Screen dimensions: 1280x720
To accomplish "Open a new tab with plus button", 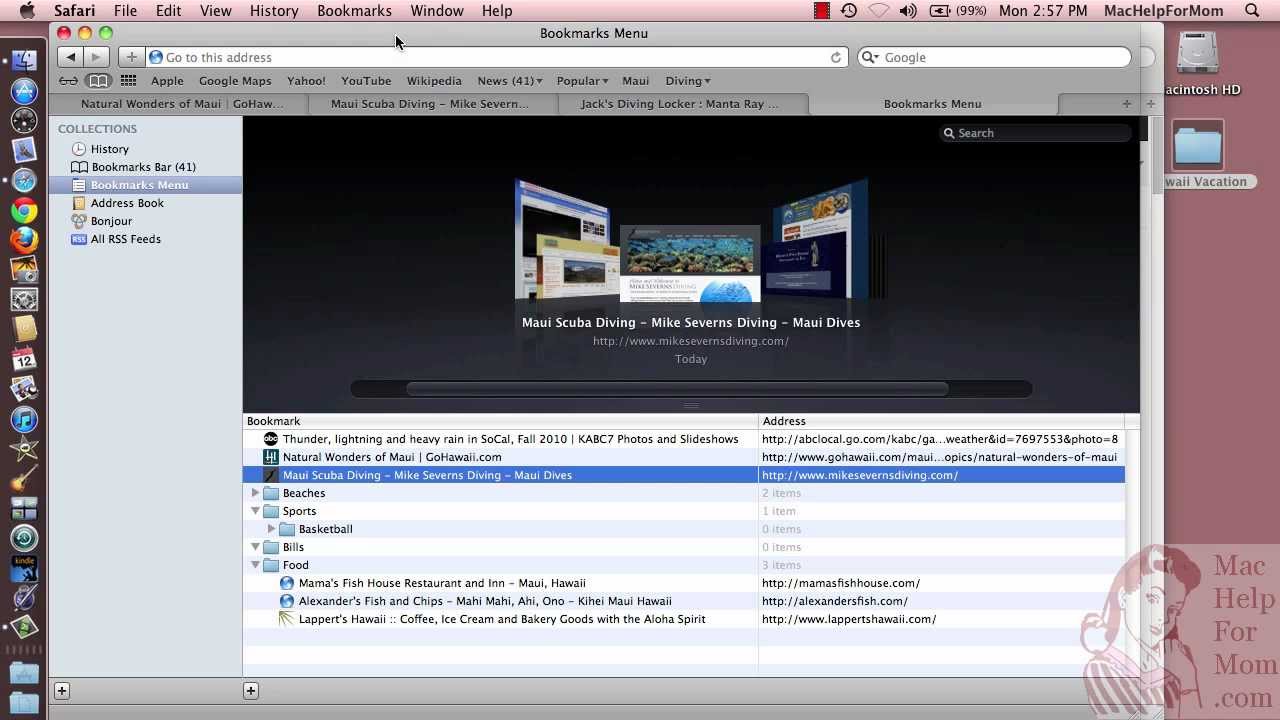I will point(1126,104).
